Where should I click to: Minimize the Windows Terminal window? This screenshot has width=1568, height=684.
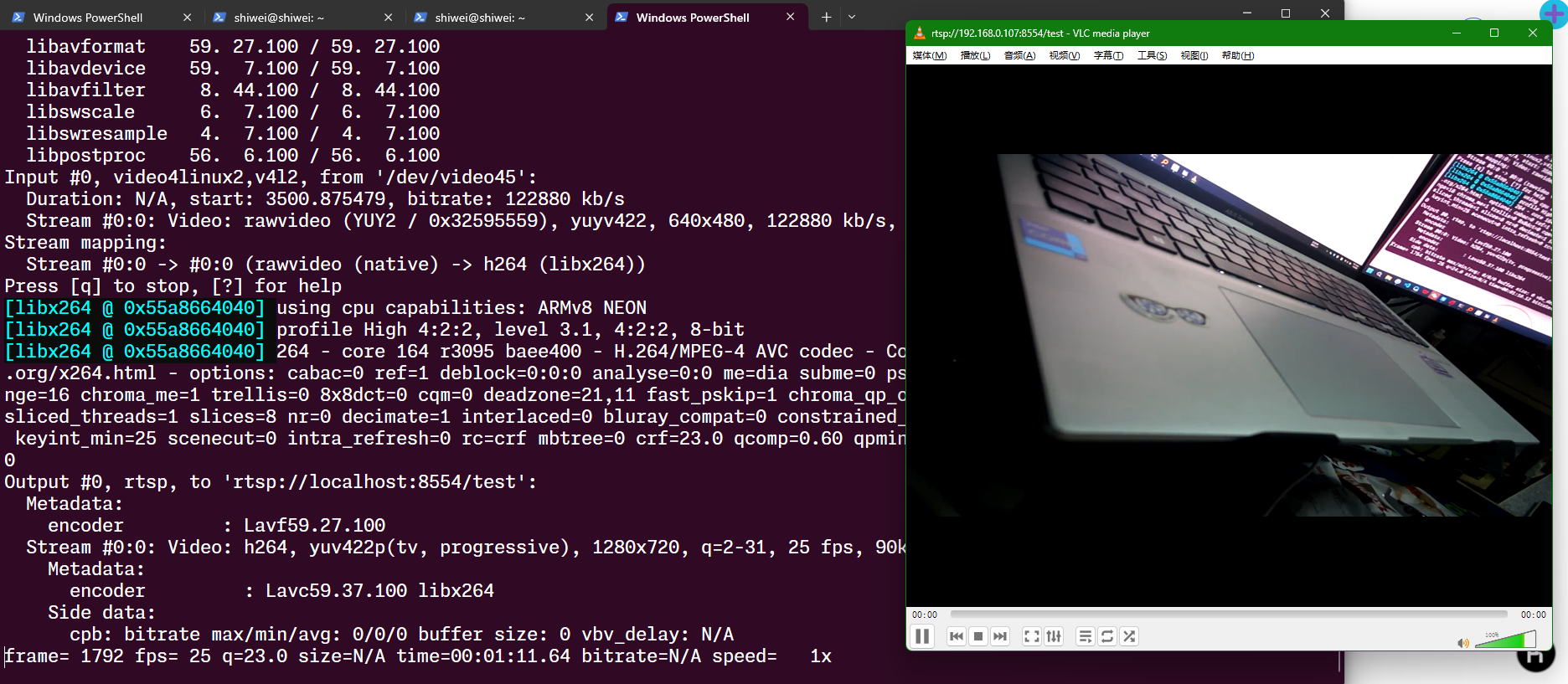pos(1247,13)
